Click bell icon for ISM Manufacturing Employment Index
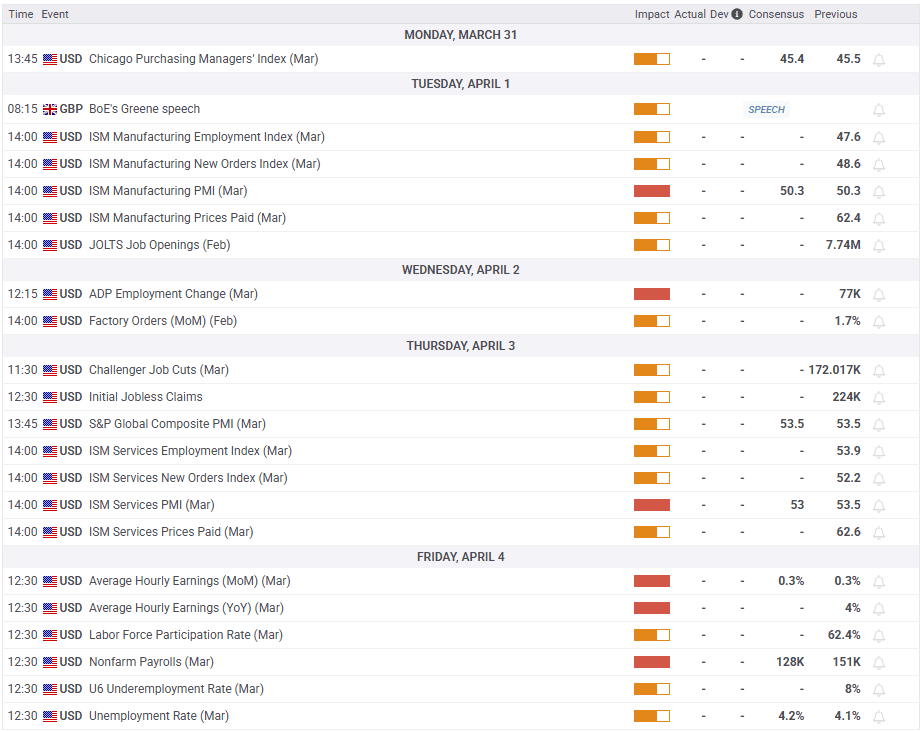The height and width of the screenshot is (732, 923). coord(879,138)
